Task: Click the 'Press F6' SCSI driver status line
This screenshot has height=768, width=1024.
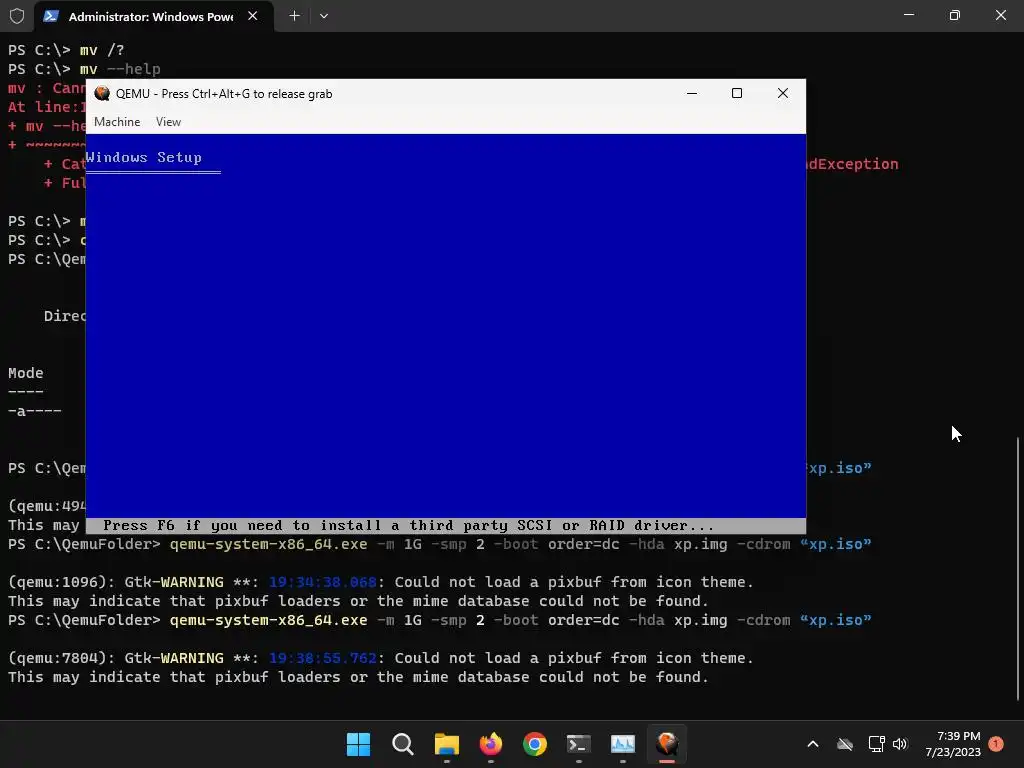Action: coord(408,526)
